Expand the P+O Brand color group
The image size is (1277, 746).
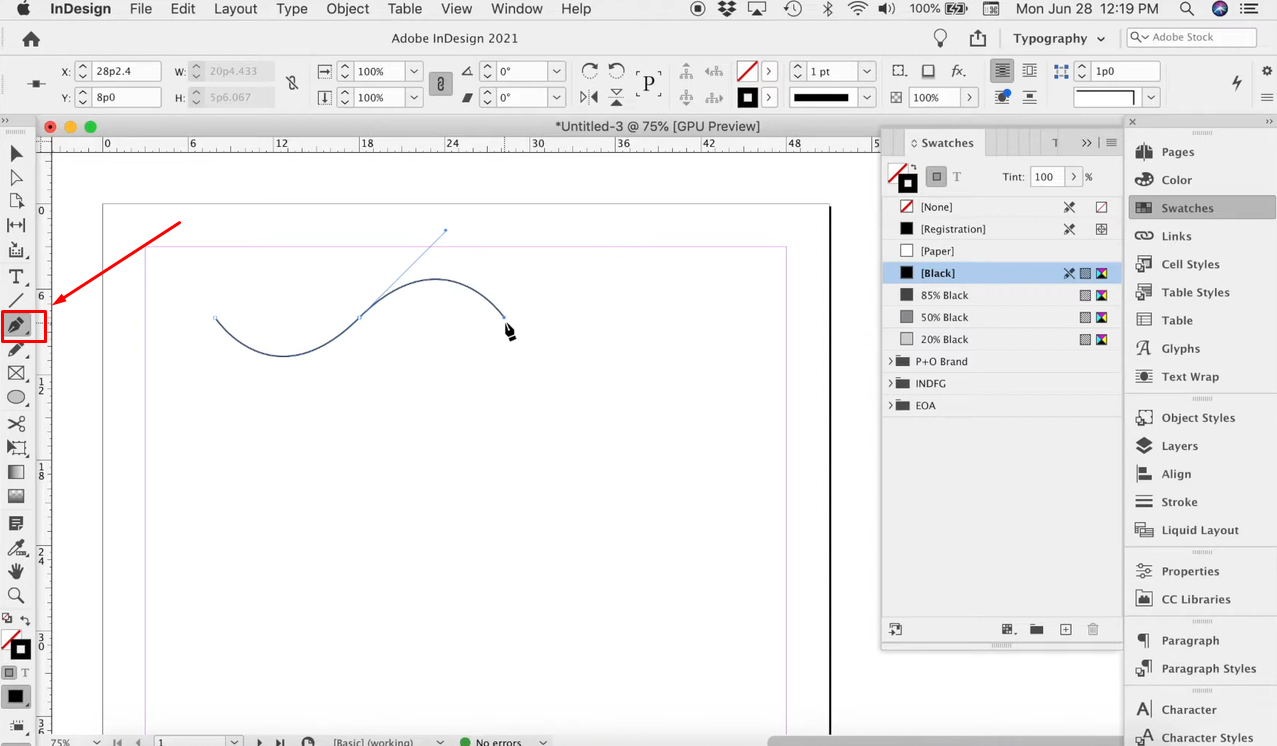pos(891,361)
